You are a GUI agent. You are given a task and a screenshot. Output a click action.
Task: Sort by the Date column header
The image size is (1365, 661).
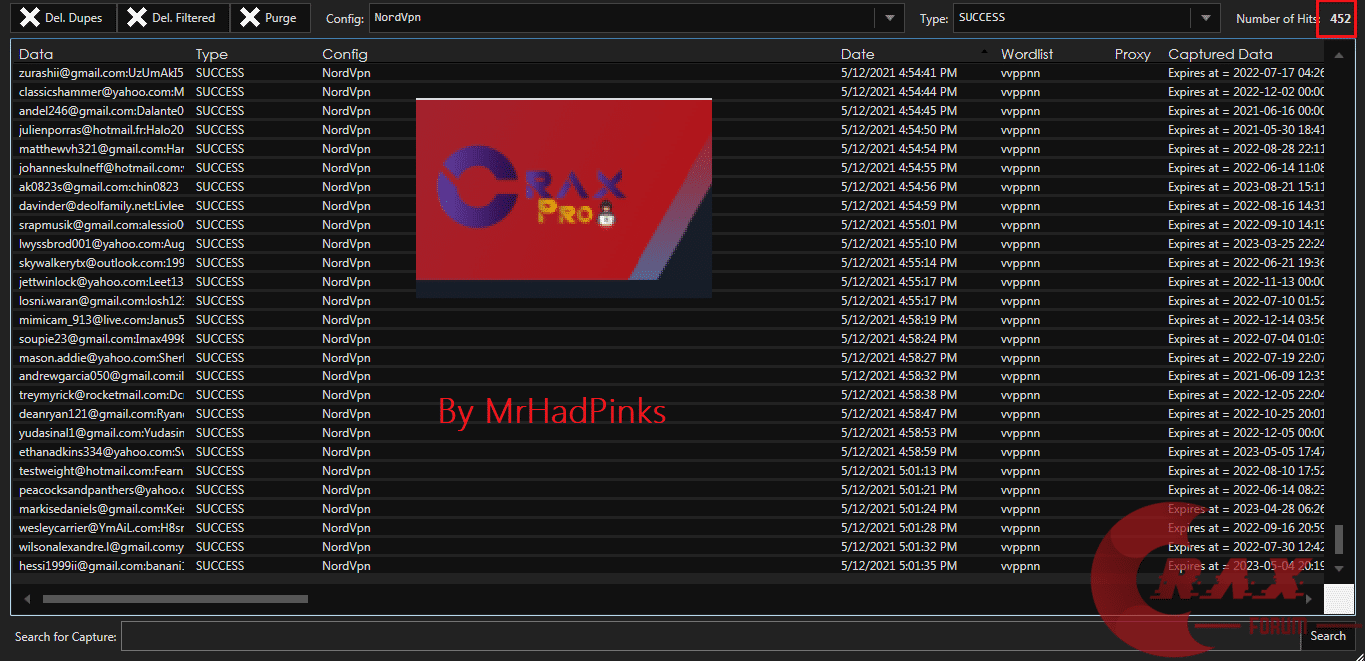tap(857, 54)
